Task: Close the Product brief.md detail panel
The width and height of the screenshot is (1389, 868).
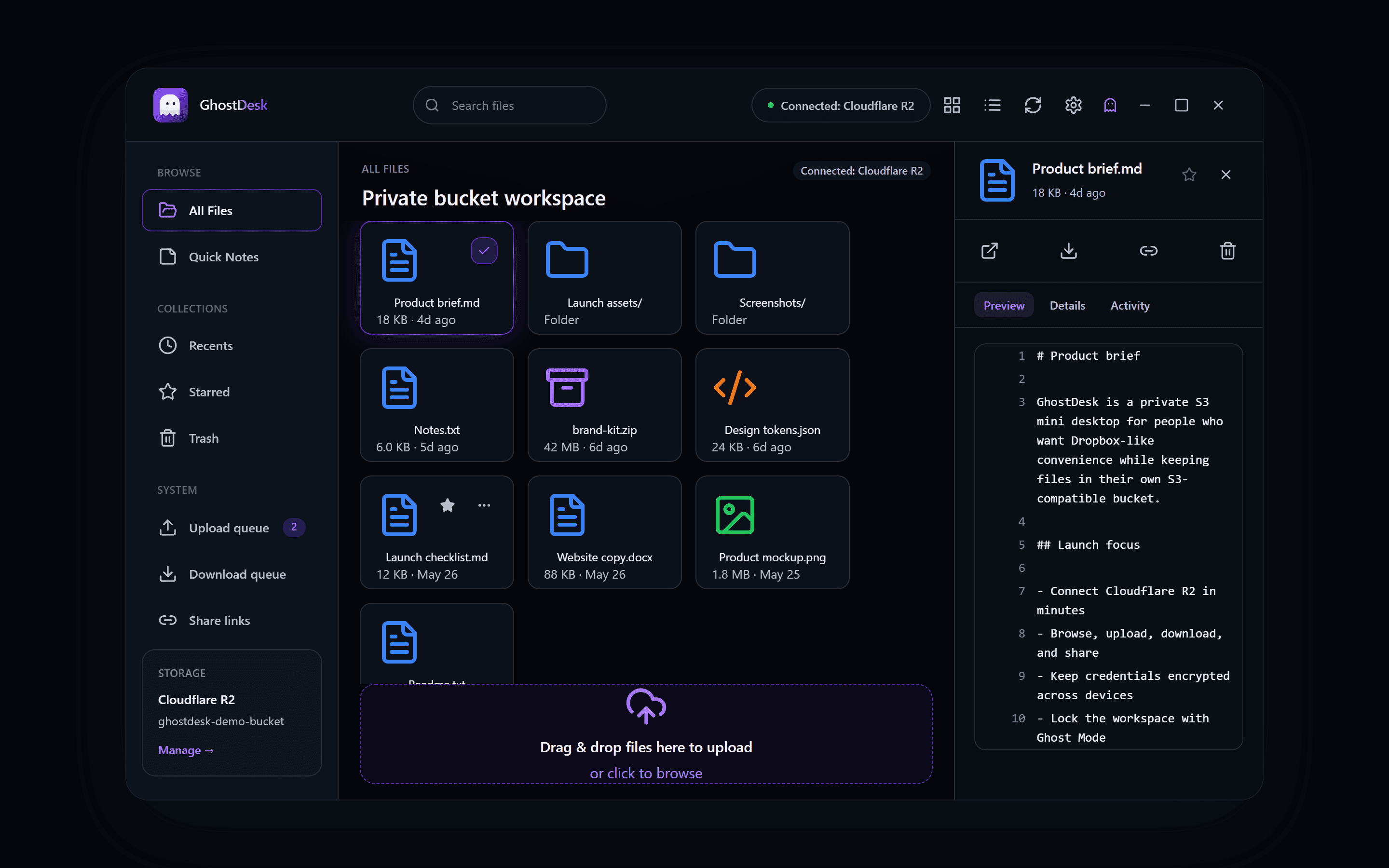Action: click(x=1226, y=175)
